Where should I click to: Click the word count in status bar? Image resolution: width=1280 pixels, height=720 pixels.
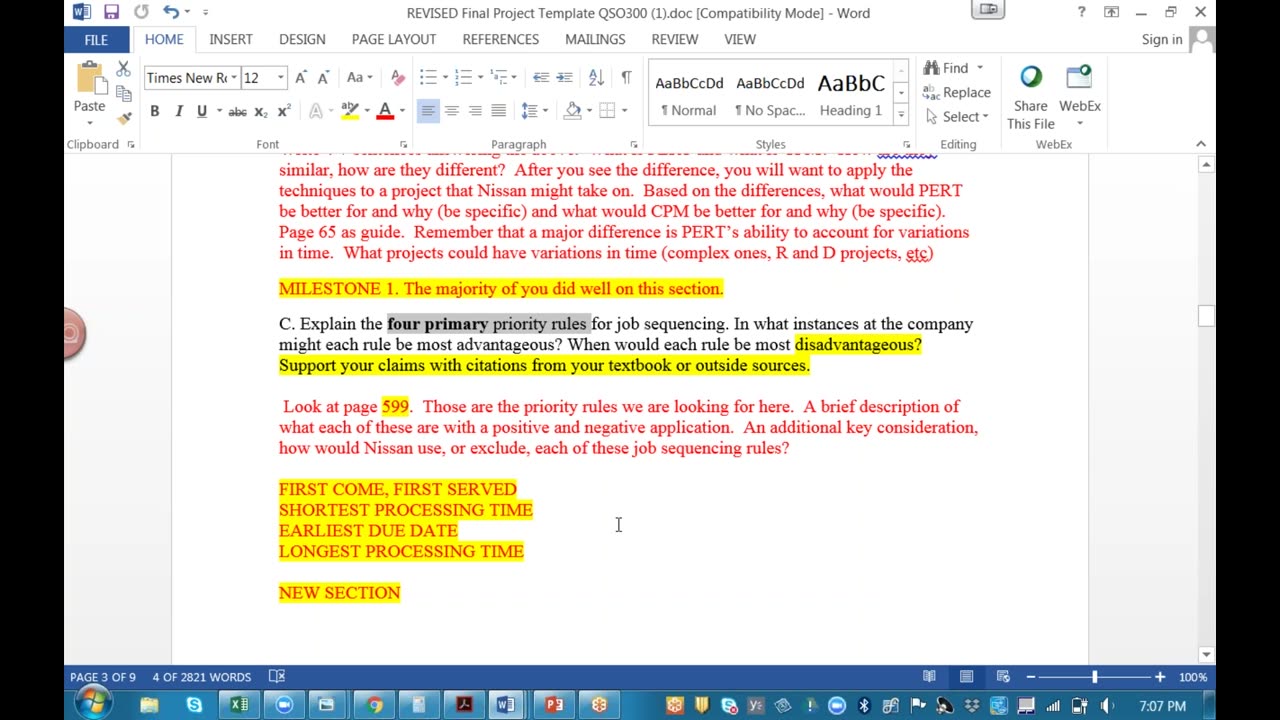click(x=201, y=677)
